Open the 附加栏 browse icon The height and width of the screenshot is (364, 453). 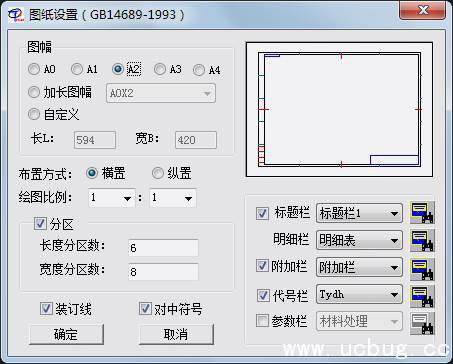click(422, 268)
